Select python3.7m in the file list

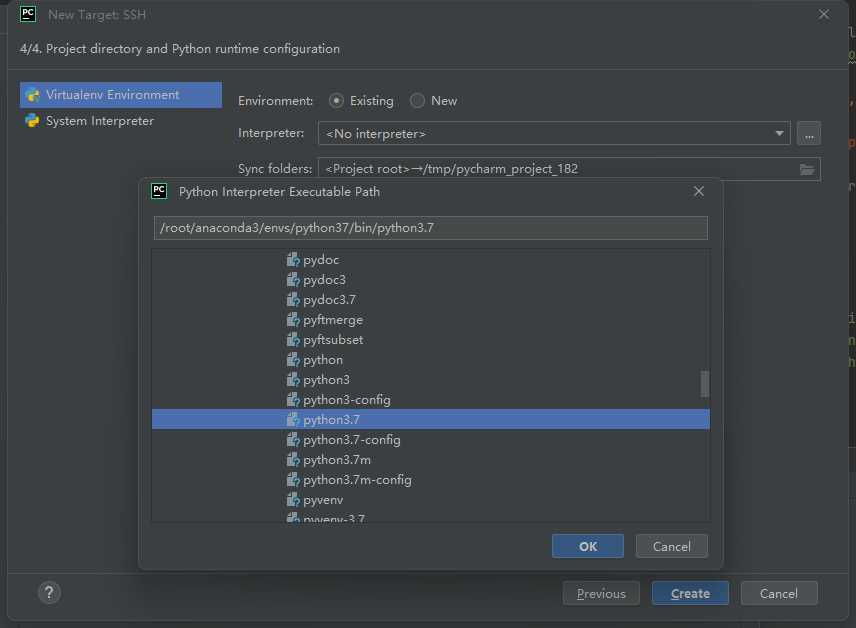336,460
